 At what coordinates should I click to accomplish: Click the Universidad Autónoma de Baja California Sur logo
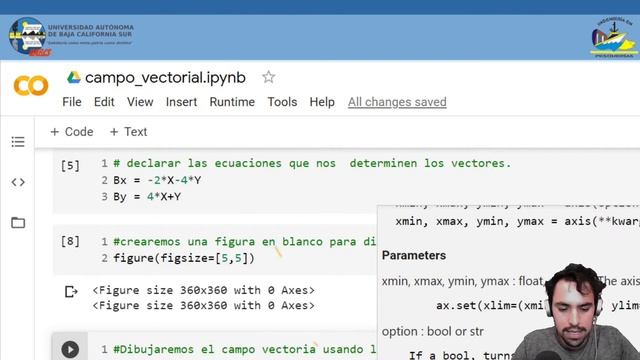tap(71, 37)
